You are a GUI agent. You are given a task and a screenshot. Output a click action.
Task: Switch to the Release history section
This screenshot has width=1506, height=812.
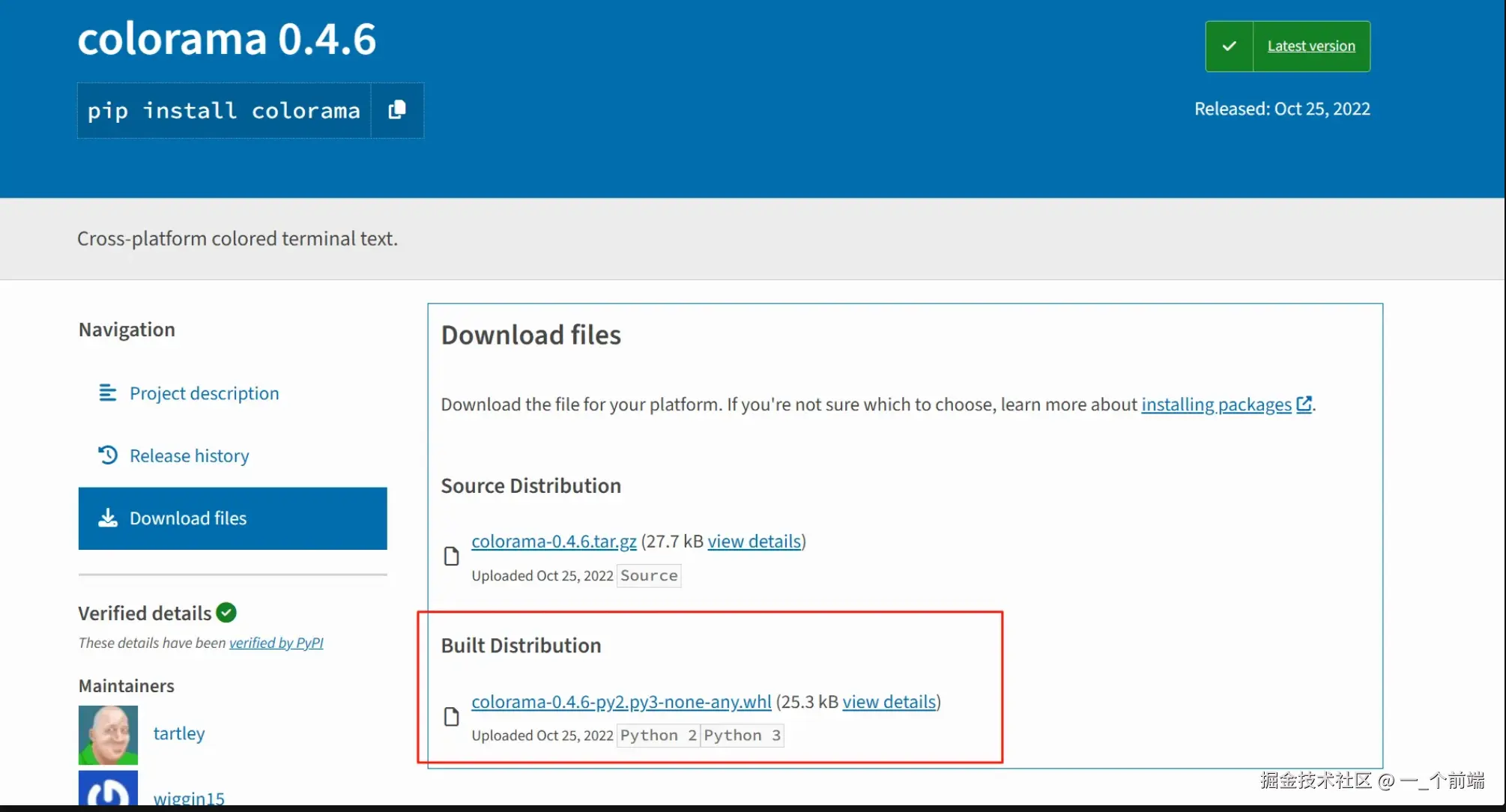tap(189, 455)
